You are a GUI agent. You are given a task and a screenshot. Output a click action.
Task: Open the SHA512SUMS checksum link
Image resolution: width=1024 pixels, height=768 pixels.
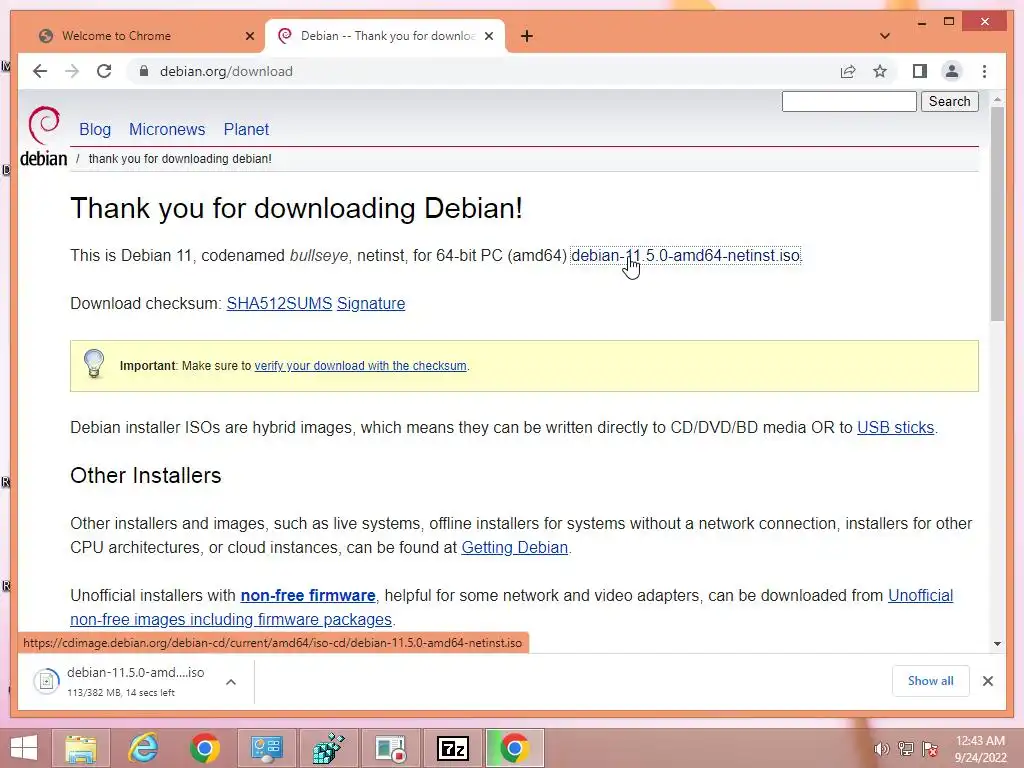click(280, 304)
